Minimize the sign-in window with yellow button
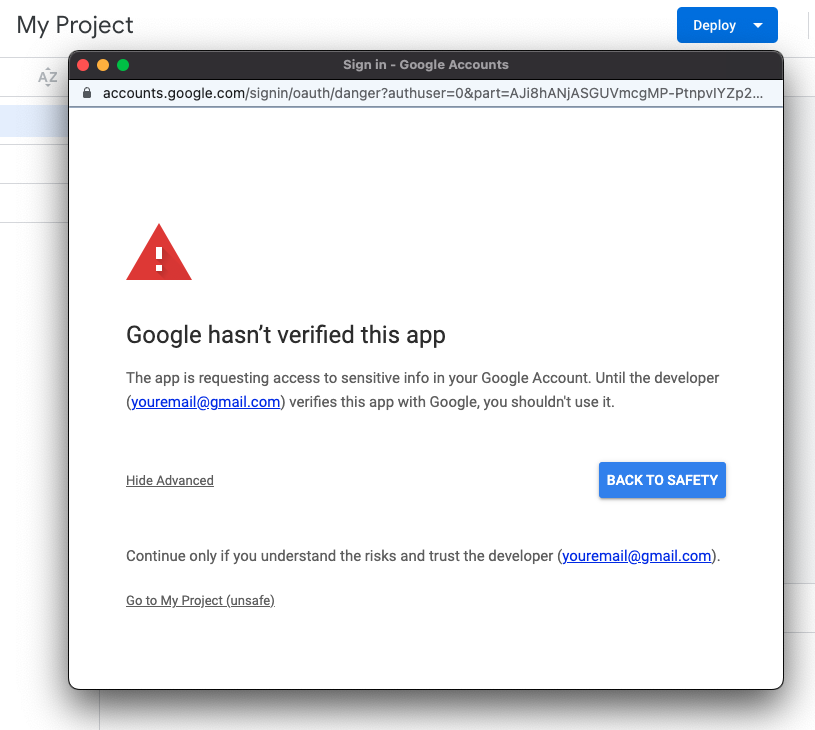Image resolution: width=815 pixels, height=730 pixels. pyautogui.click(x=103, y=65)
